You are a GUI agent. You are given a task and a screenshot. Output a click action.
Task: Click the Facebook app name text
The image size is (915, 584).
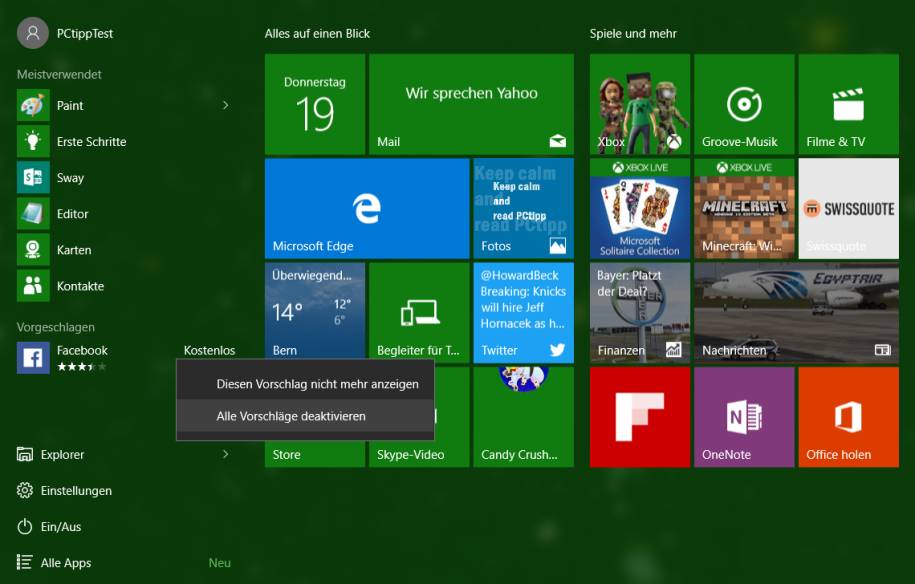pyautogui.click(x=82, y=350)
